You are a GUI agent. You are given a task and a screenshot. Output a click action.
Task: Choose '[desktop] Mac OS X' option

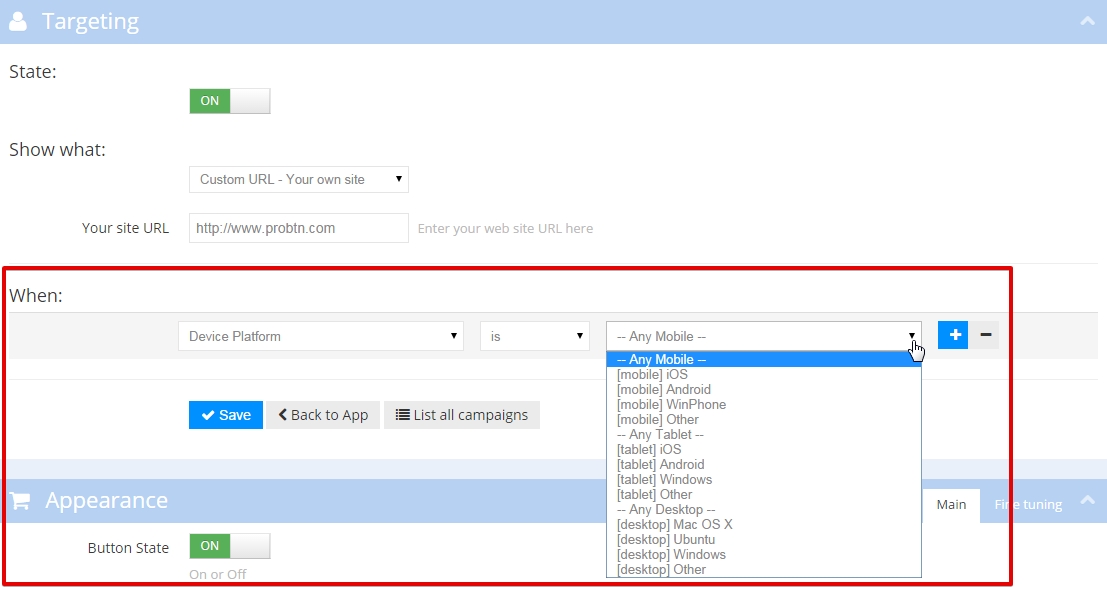point(675,525)
